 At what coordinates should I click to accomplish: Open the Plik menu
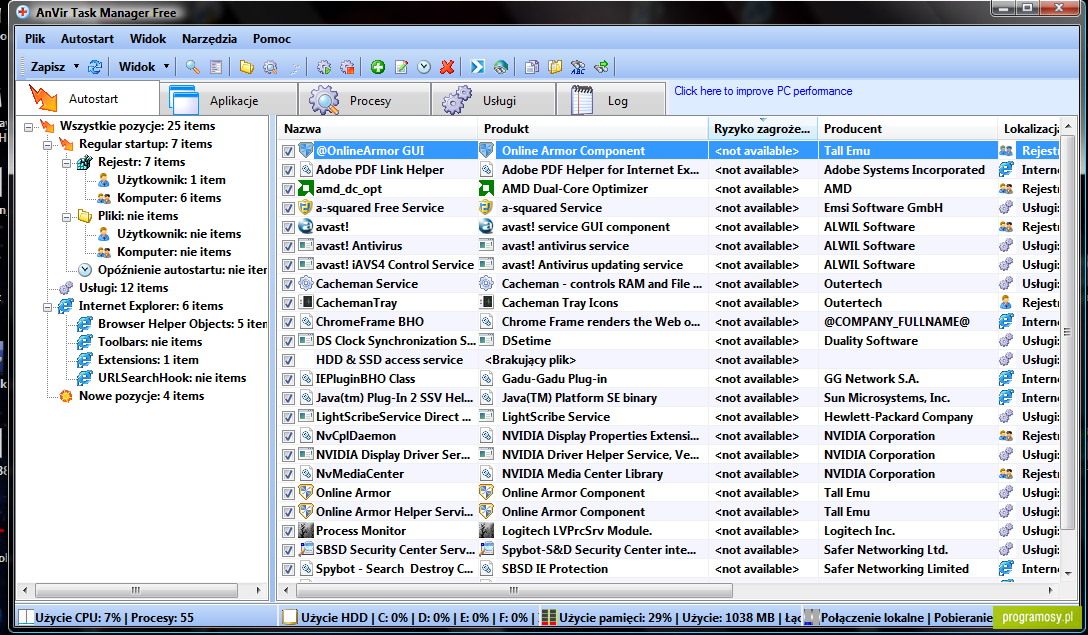35,39
